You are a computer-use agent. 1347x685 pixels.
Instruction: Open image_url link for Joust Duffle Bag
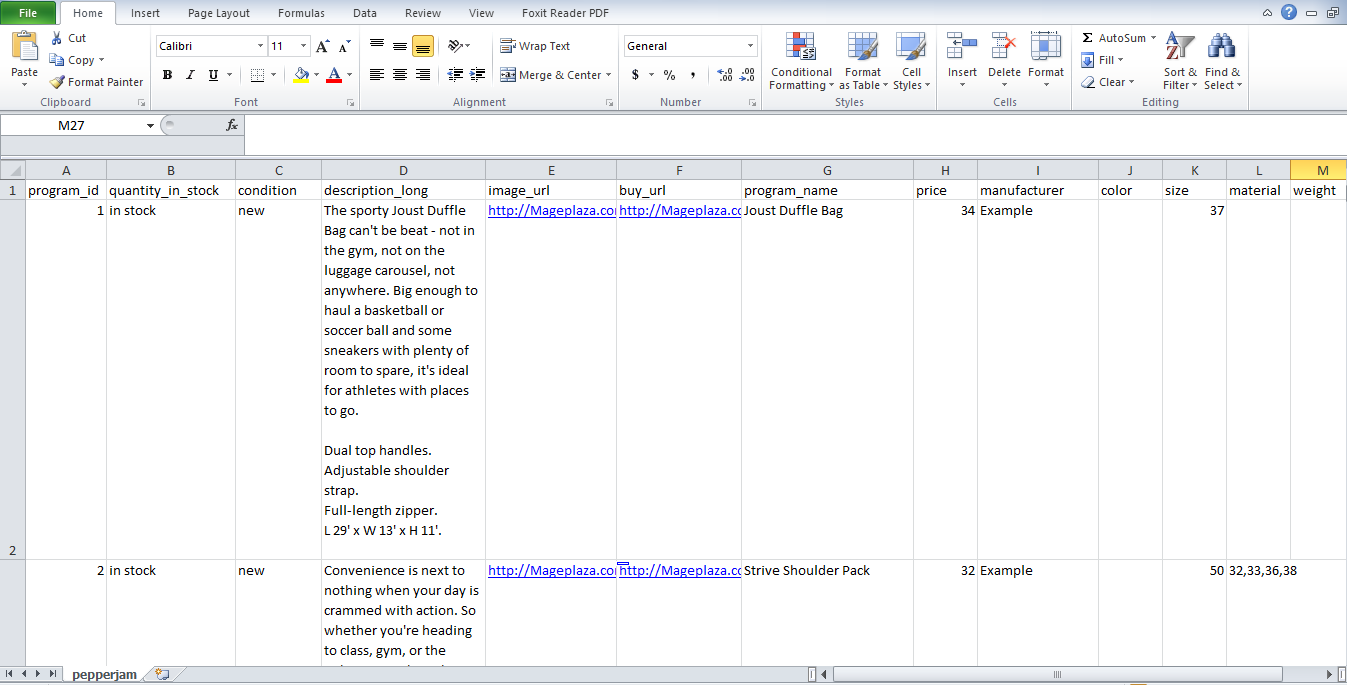(551, 211)
